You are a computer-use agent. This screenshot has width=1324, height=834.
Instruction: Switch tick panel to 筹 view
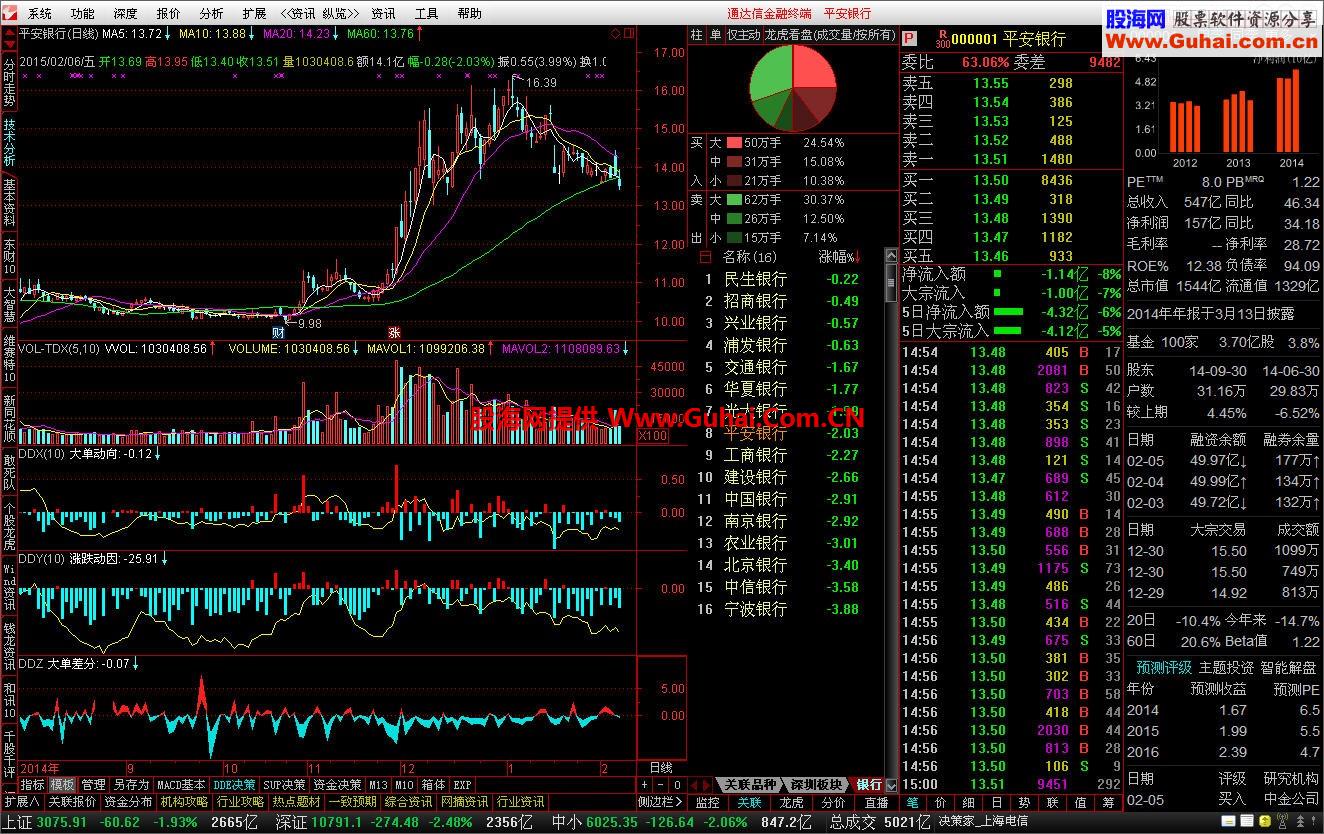(1109, 802)
